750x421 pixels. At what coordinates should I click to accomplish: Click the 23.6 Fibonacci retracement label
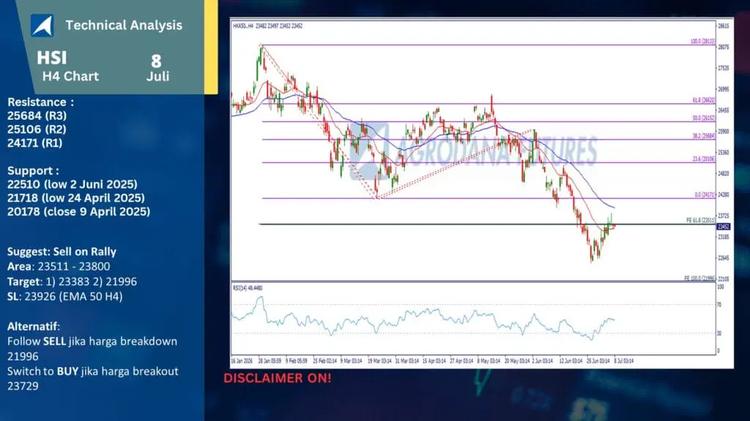tap(704, 159)
